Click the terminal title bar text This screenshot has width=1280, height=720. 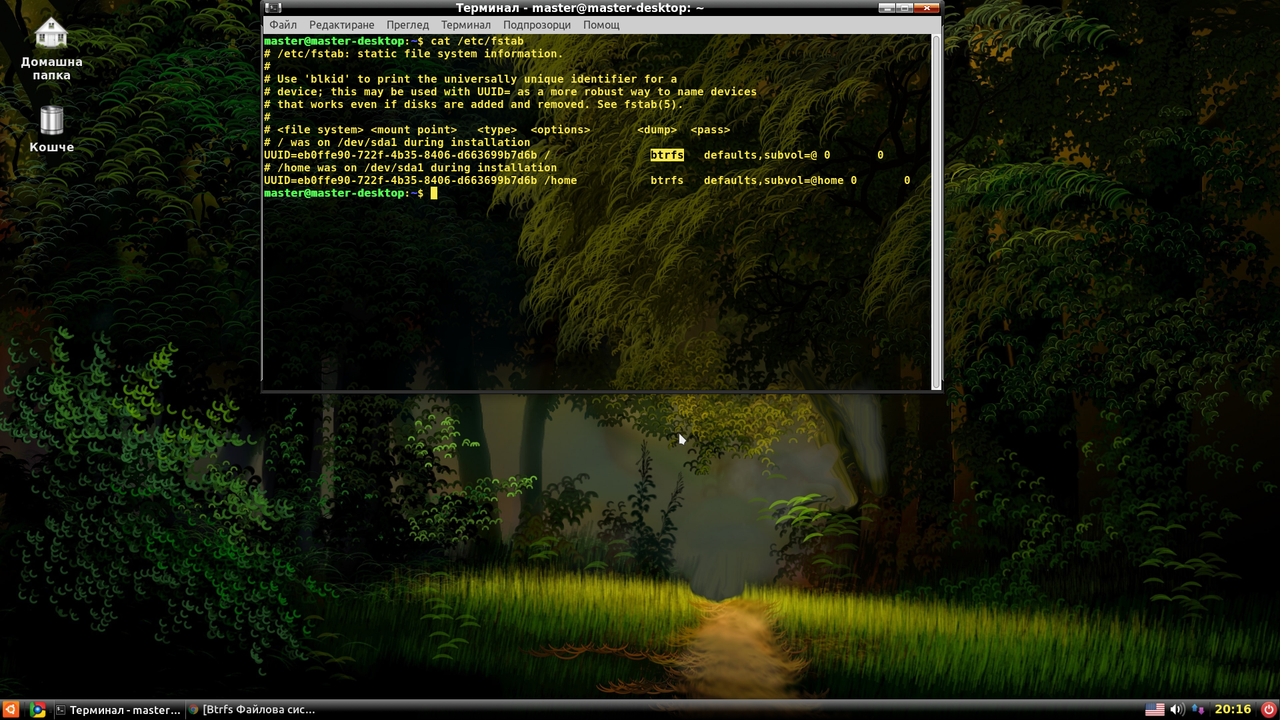(580, 8)
